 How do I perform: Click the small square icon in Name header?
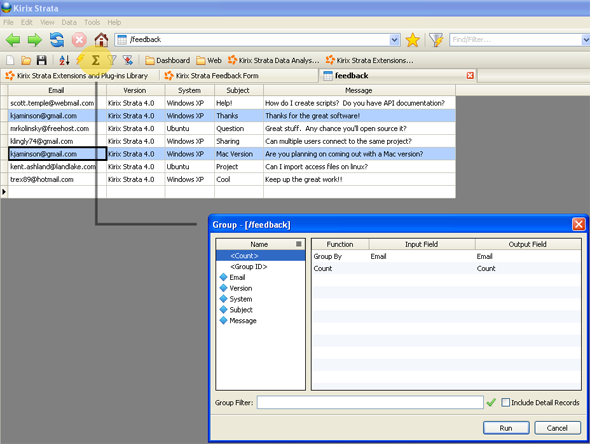(x=299, y=244)
